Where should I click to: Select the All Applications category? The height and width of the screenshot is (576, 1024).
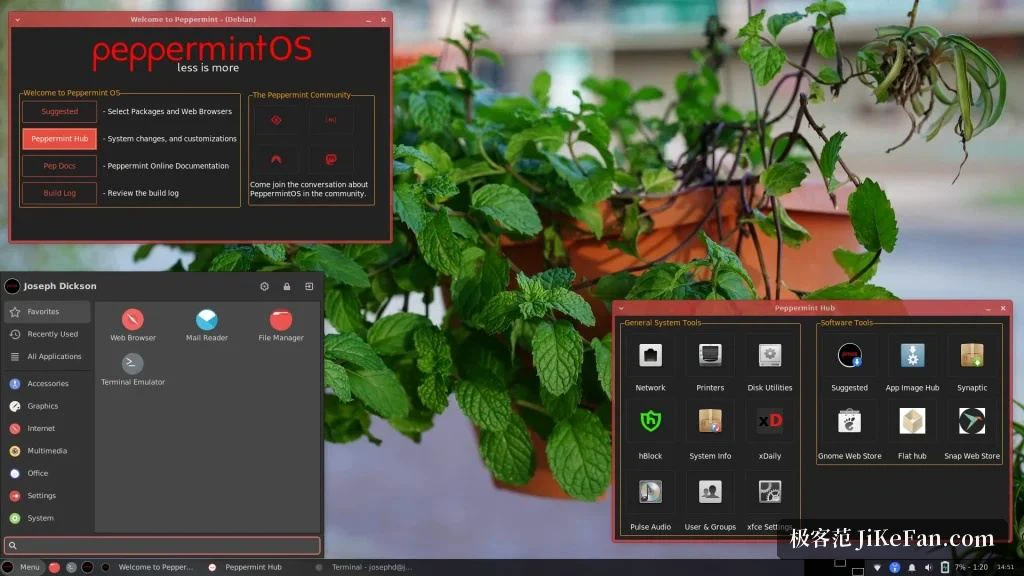tap(47, 357)
